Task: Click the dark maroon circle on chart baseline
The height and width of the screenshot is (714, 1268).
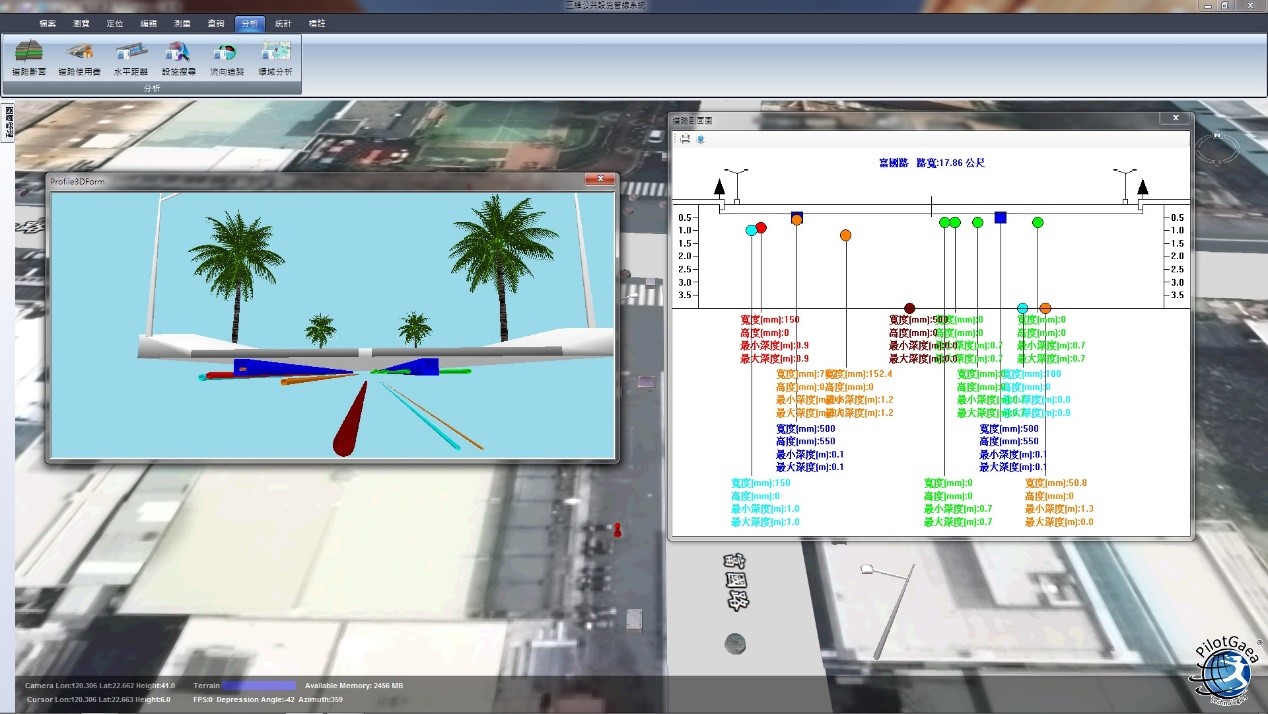Action: point(909,308)
